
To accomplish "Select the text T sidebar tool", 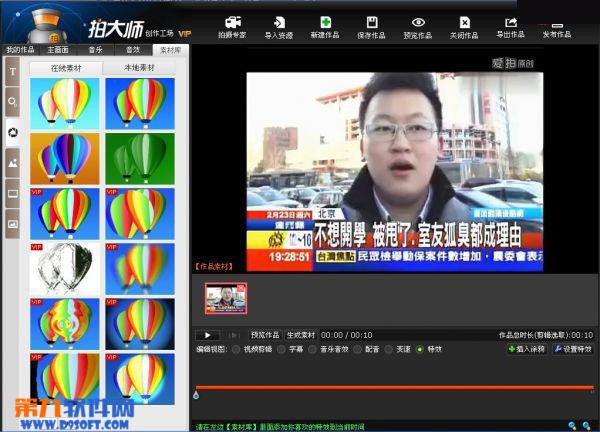I will 13,72.
